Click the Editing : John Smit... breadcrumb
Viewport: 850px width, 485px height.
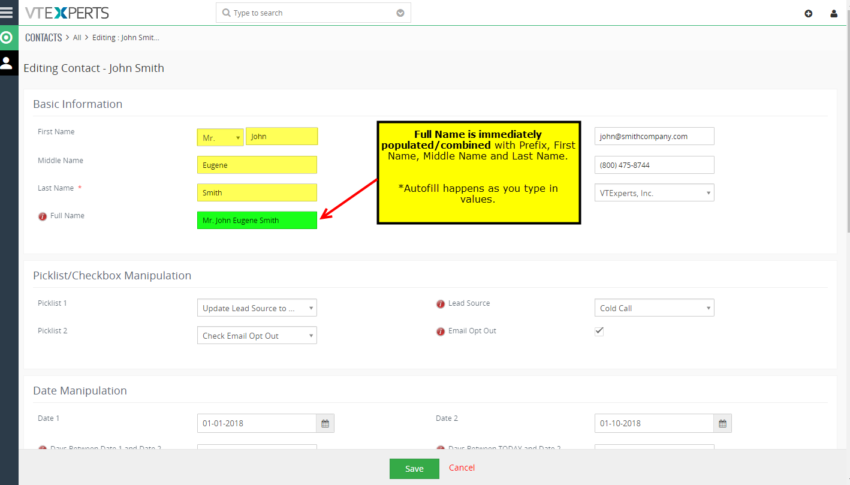tap(126, 37)
